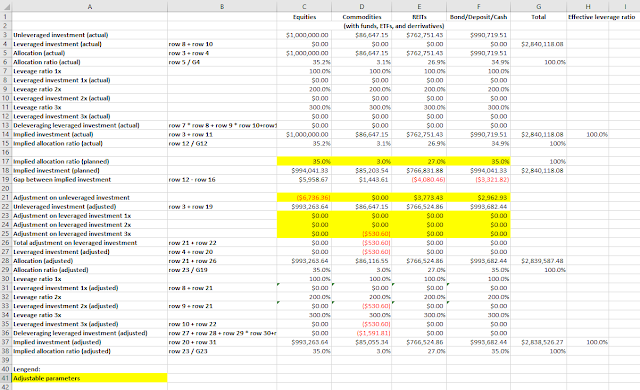Select column F header

(478, 7)
